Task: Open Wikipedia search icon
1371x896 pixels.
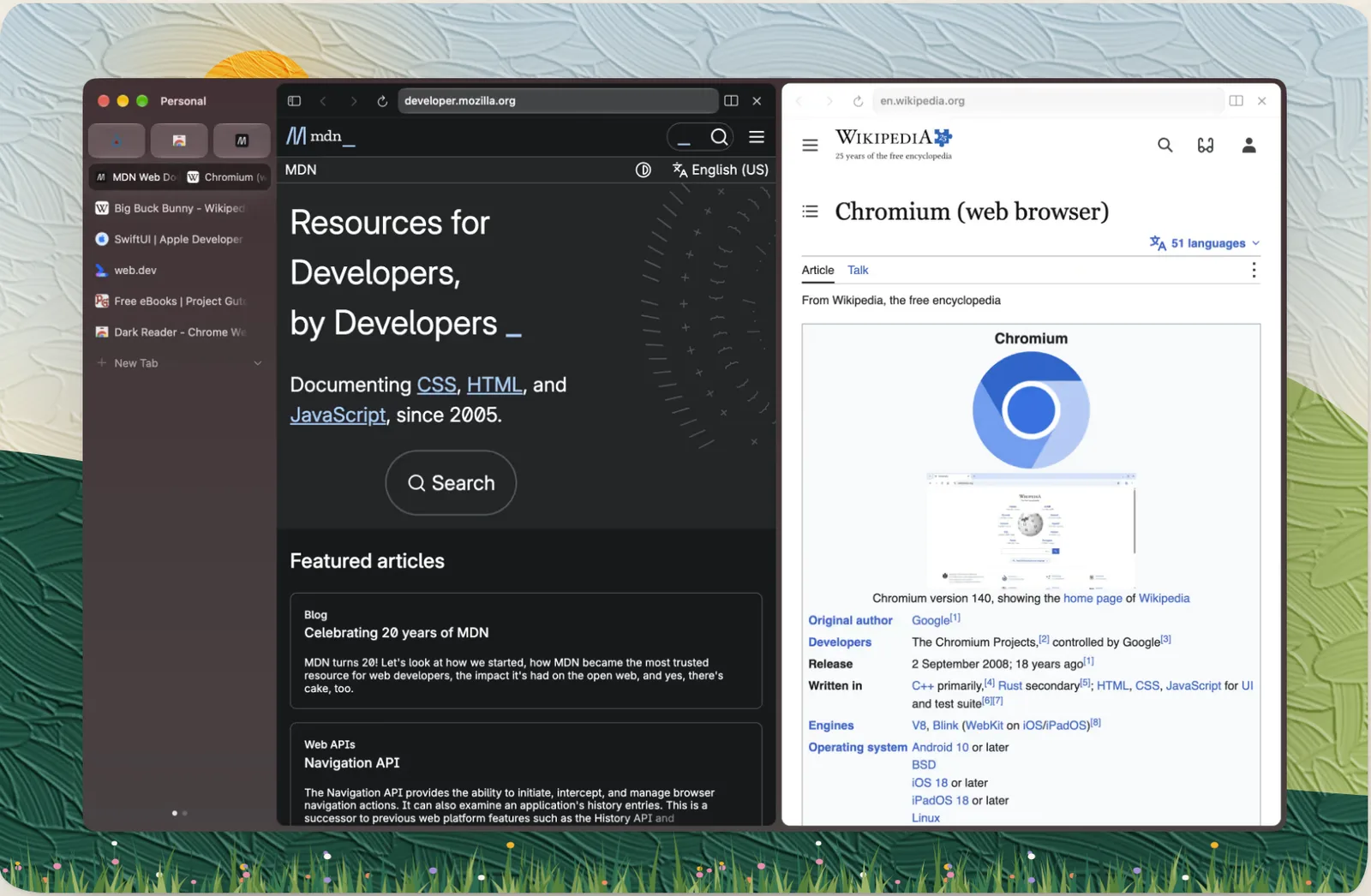Action: pyautogui.click(x=1164, y=145)
